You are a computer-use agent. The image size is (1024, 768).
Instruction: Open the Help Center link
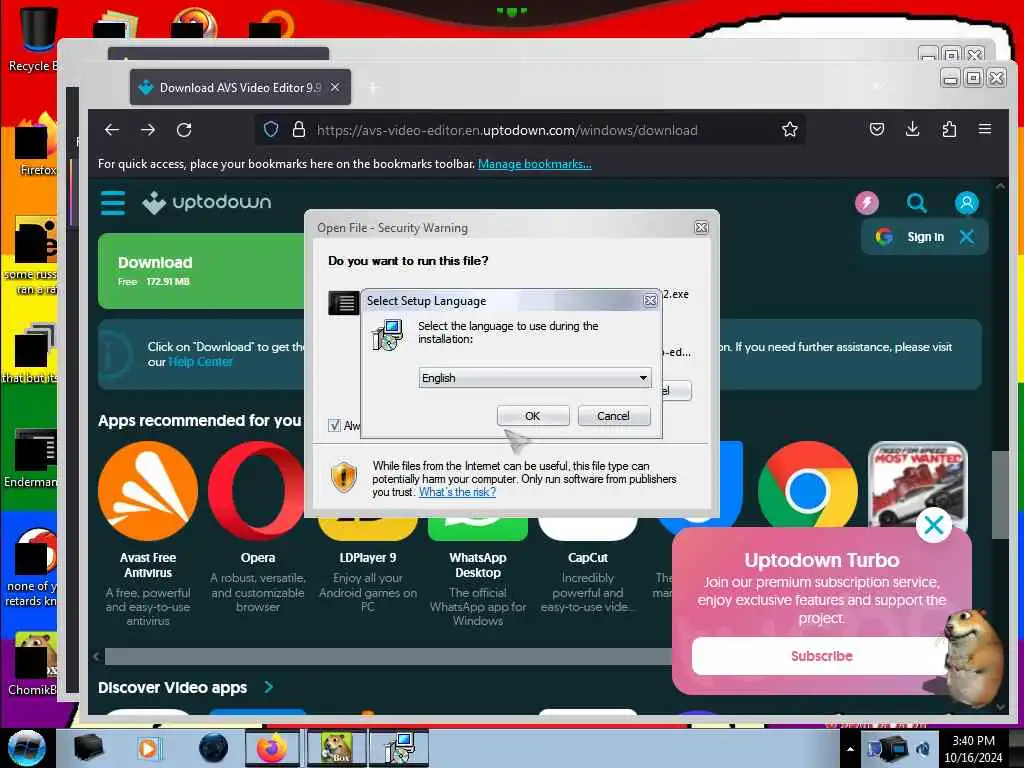pyautogui.click(x=200, y=362)
